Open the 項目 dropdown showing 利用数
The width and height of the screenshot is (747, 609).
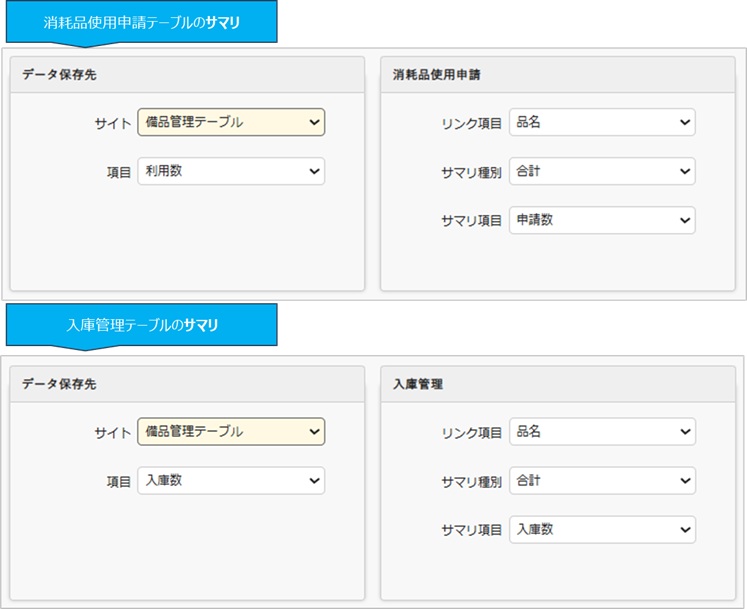coord(231,171)
